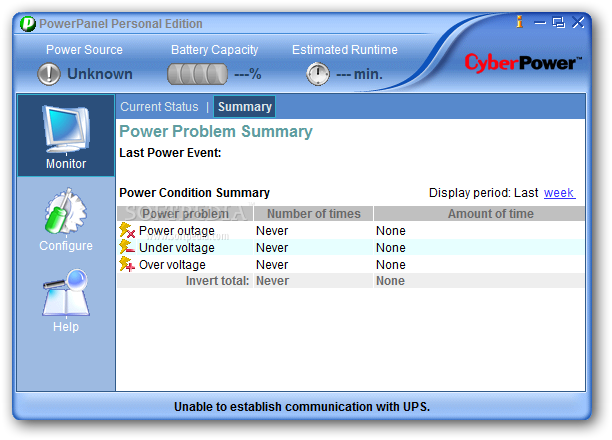Click the Number of times column header
Image resolution: width=612 pixels, height=440 pixels.
[x=313, y=214]
